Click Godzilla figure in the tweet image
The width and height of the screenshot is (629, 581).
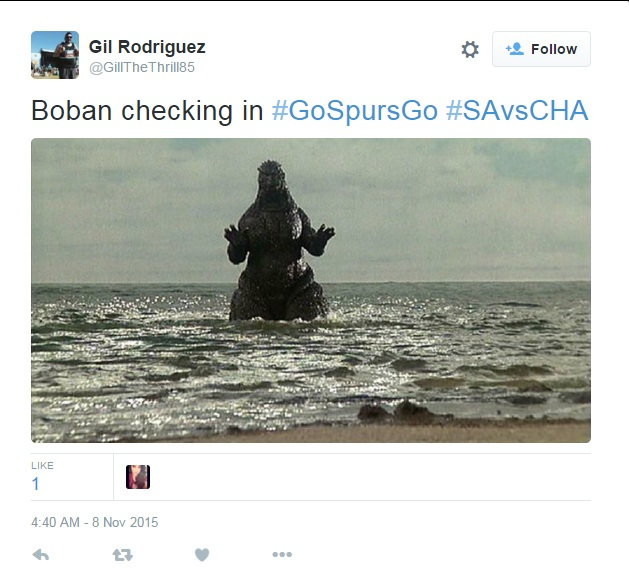click(x=279, y=241)
